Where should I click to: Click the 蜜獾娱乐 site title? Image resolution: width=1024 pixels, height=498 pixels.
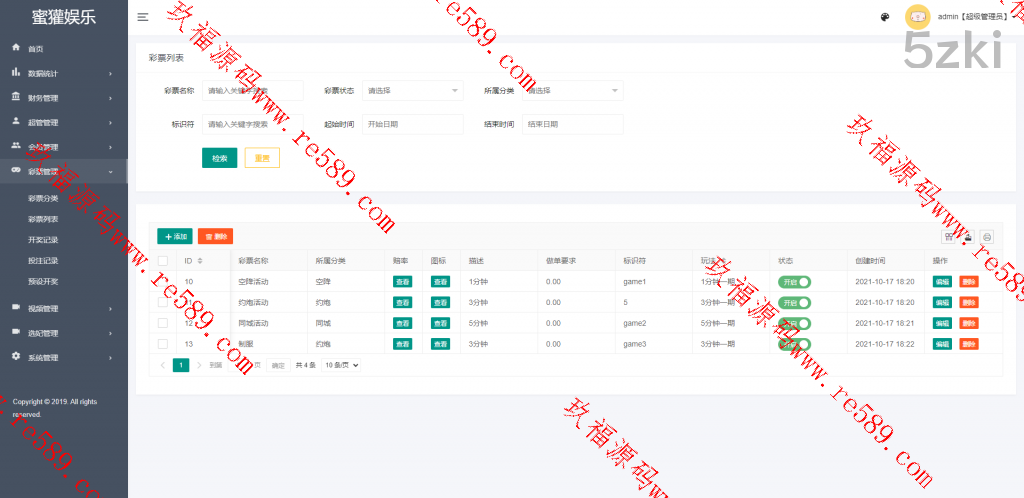64,18
